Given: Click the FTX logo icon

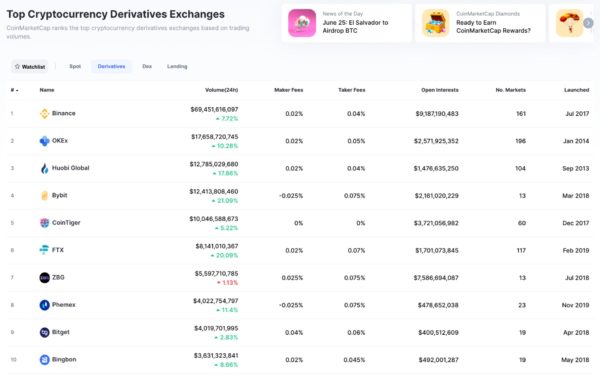Looking at the screenshot, I should (x=44, y=250).
